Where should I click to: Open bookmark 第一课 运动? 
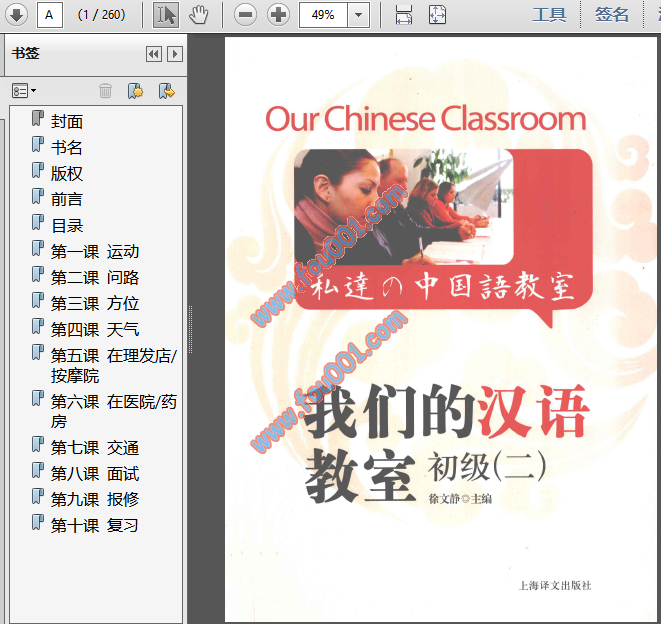point(95,252)
